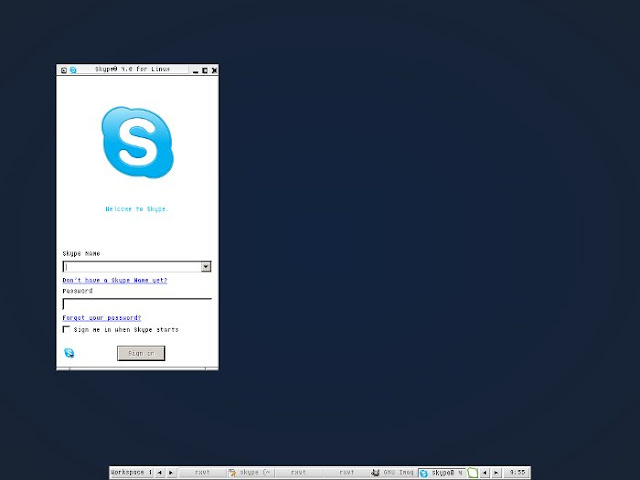Screen dimensions: 640x480
Task: Focus the Password input field
Action: [x=137, y=304]
